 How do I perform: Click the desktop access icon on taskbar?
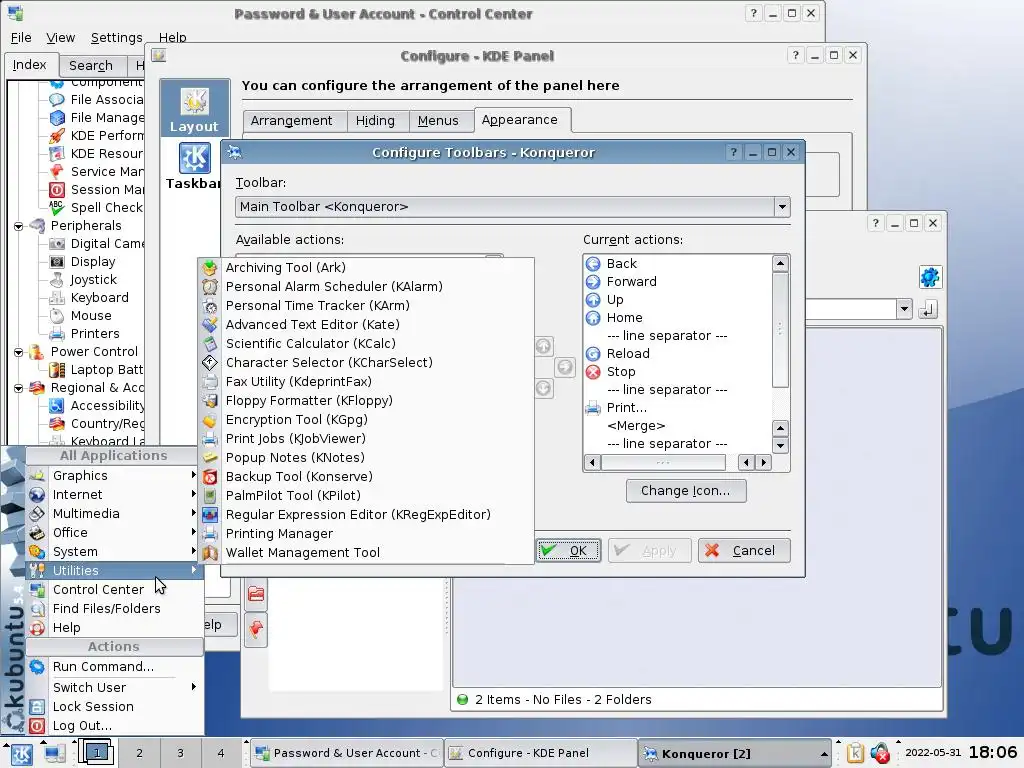pos(54,753)
